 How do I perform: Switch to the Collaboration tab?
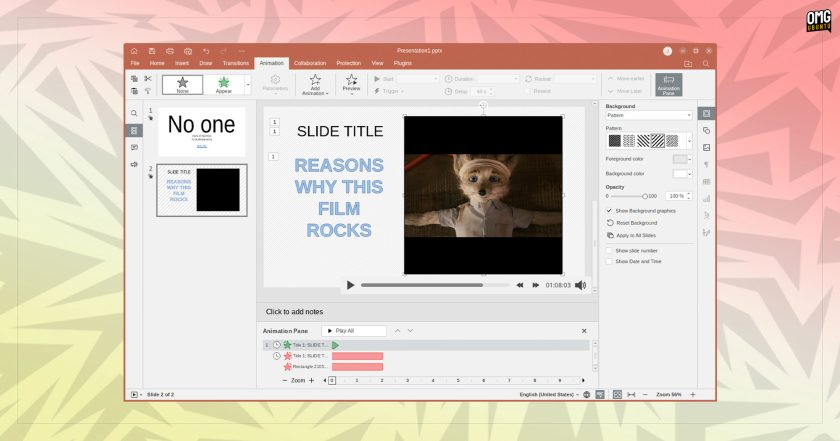[x=310, y=63]
